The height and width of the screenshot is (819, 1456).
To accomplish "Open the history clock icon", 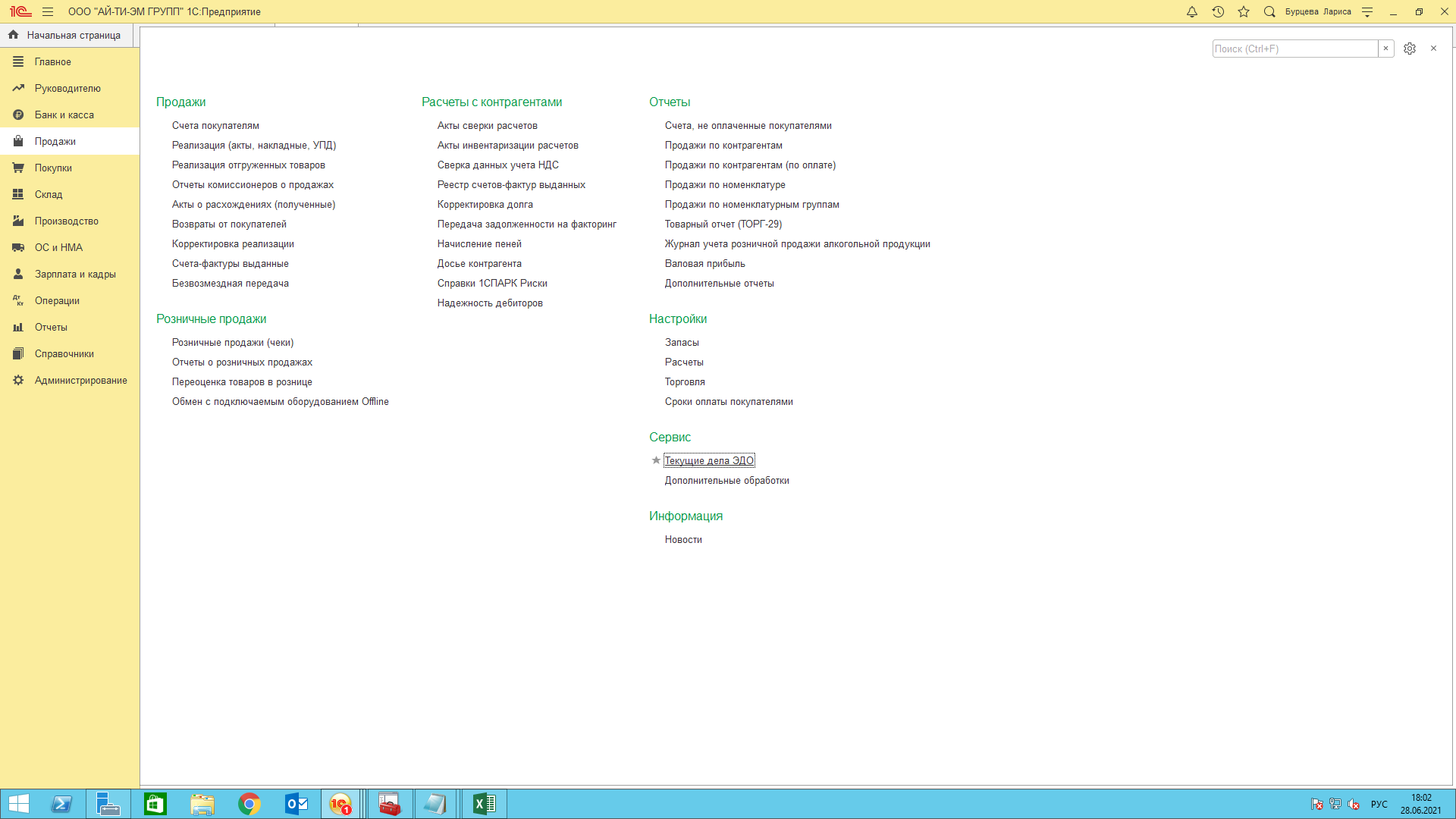I will click(x=1218, y=11).
